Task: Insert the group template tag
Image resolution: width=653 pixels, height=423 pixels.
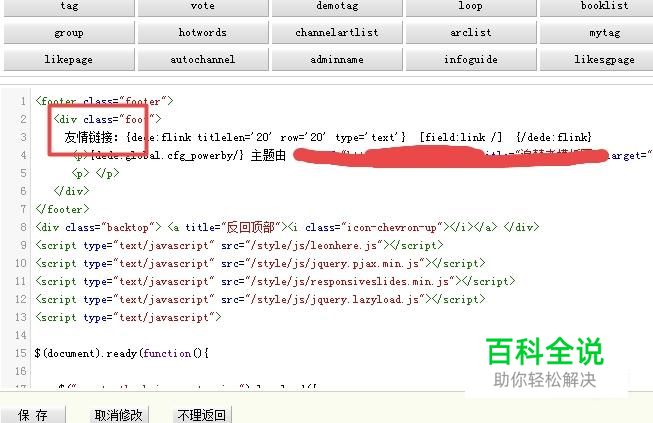Action: click(69, 32)
